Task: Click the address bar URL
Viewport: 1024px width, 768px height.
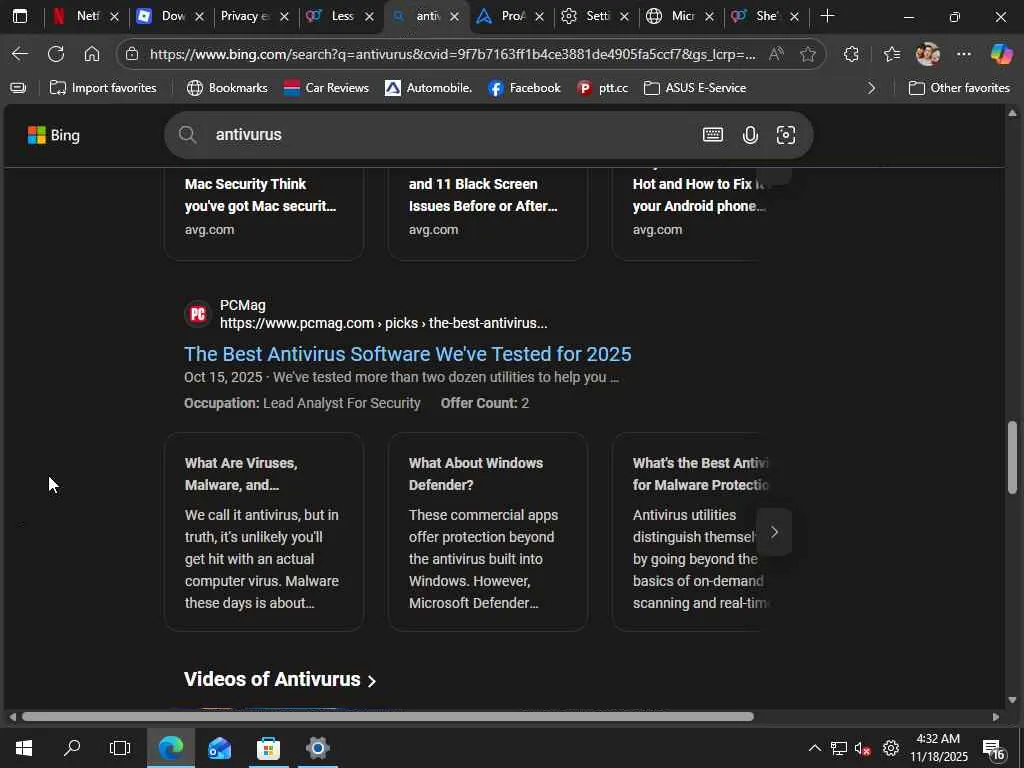Action: (x=452, y=54)
